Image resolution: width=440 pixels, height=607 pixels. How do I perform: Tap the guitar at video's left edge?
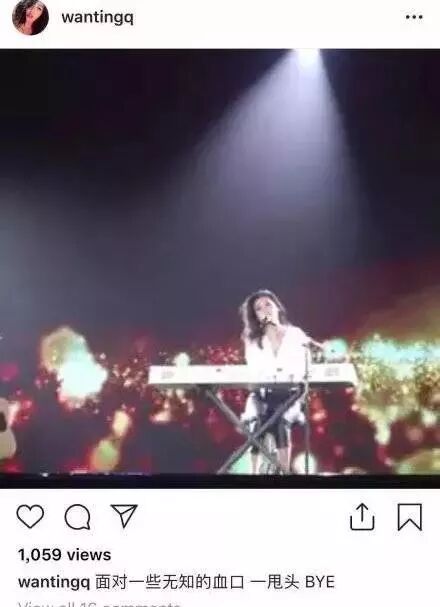(7, 428)
